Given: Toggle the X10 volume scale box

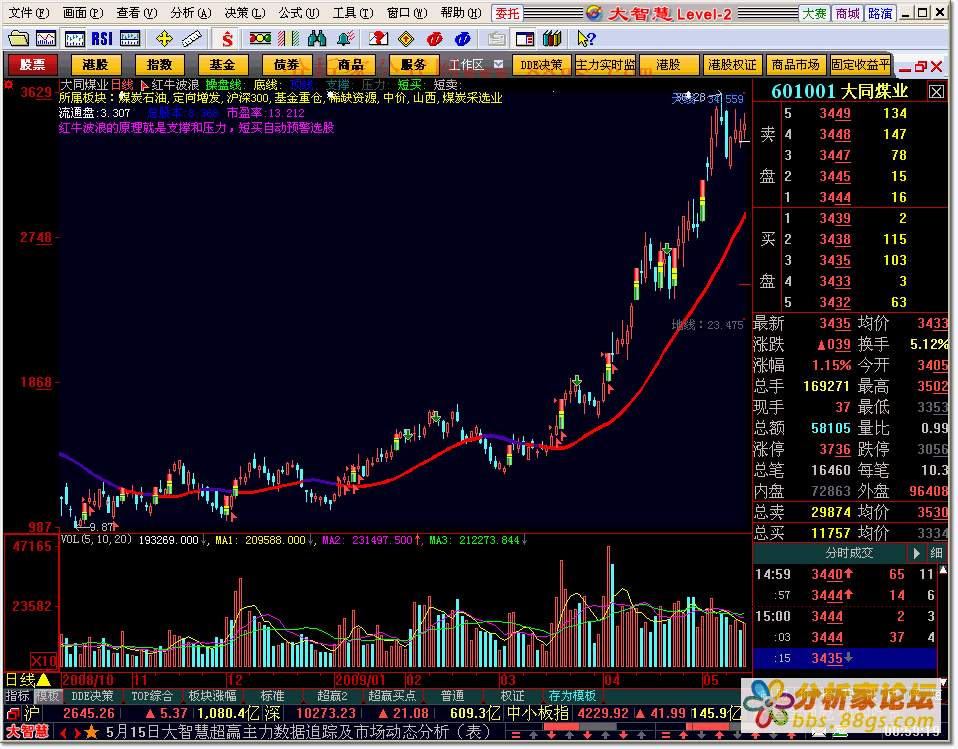Looking at the screenshot, I should [x=44, y=660].
